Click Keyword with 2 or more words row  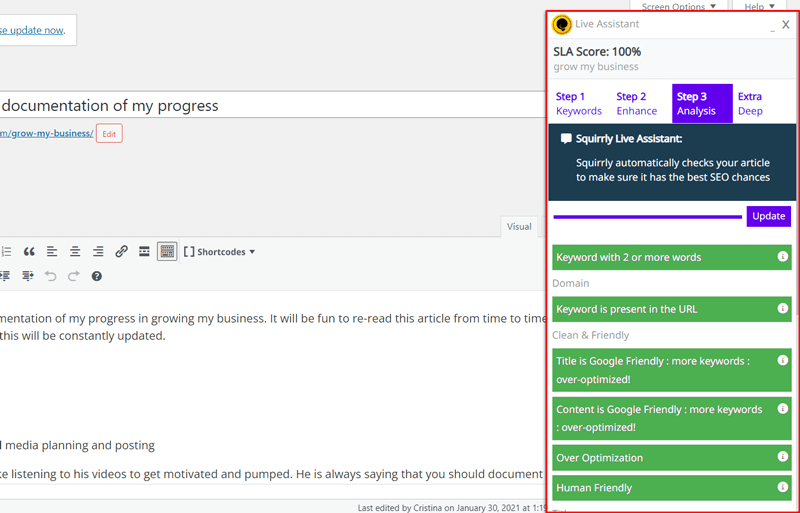pos(671,257)
